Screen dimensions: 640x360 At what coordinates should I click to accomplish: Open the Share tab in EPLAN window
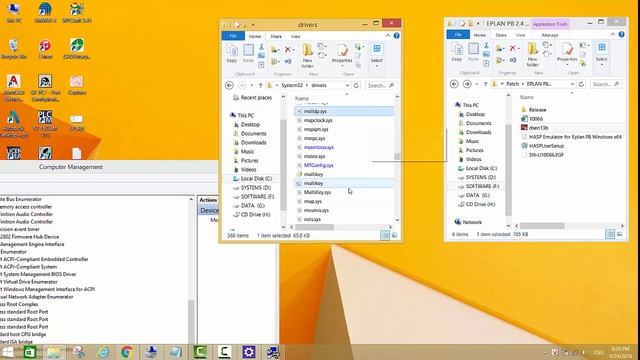coord(501,35)
